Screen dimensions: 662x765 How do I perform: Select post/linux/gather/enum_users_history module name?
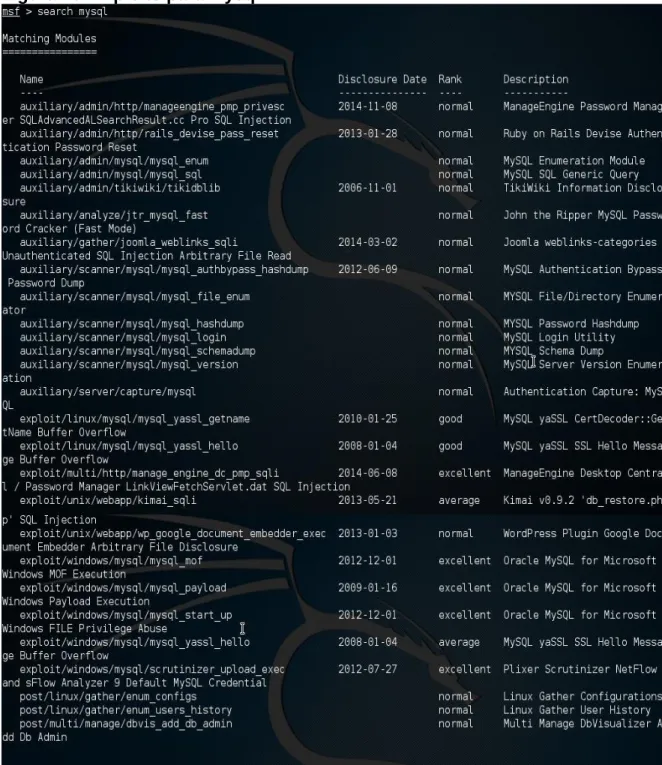coord(126,711)
